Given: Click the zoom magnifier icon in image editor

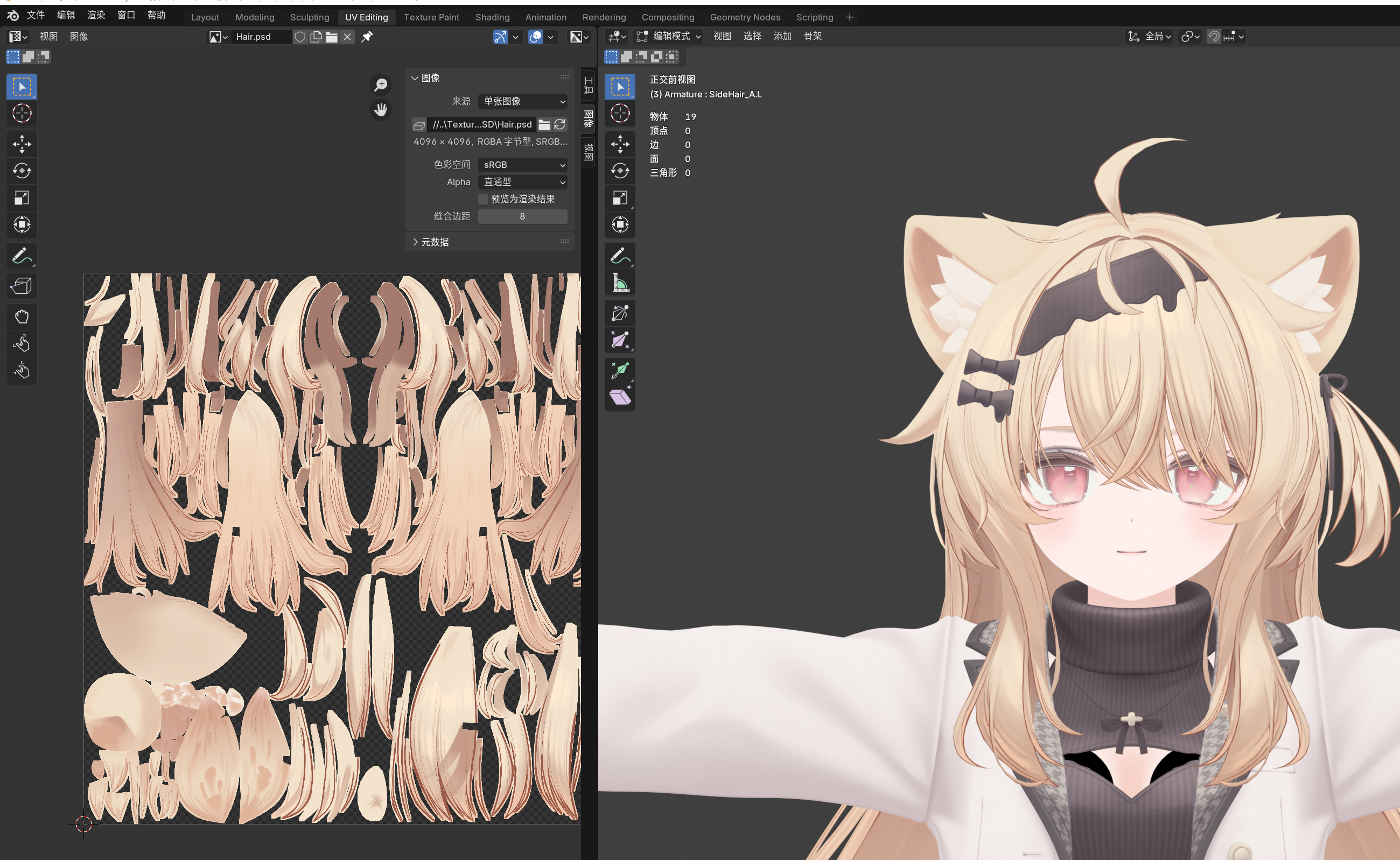Looking at the screenshot, I should 381,86.
